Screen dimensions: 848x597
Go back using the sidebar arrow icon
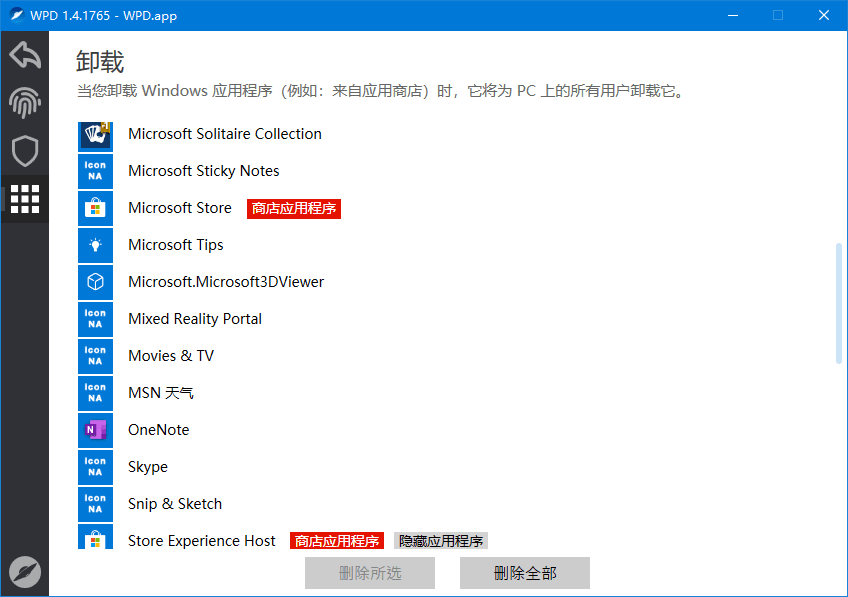point(25,55)
